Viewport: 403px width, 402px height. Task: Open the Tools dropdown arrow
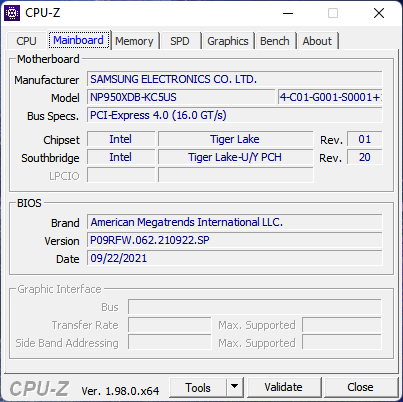pyautogui.click(x=235, y=387)
